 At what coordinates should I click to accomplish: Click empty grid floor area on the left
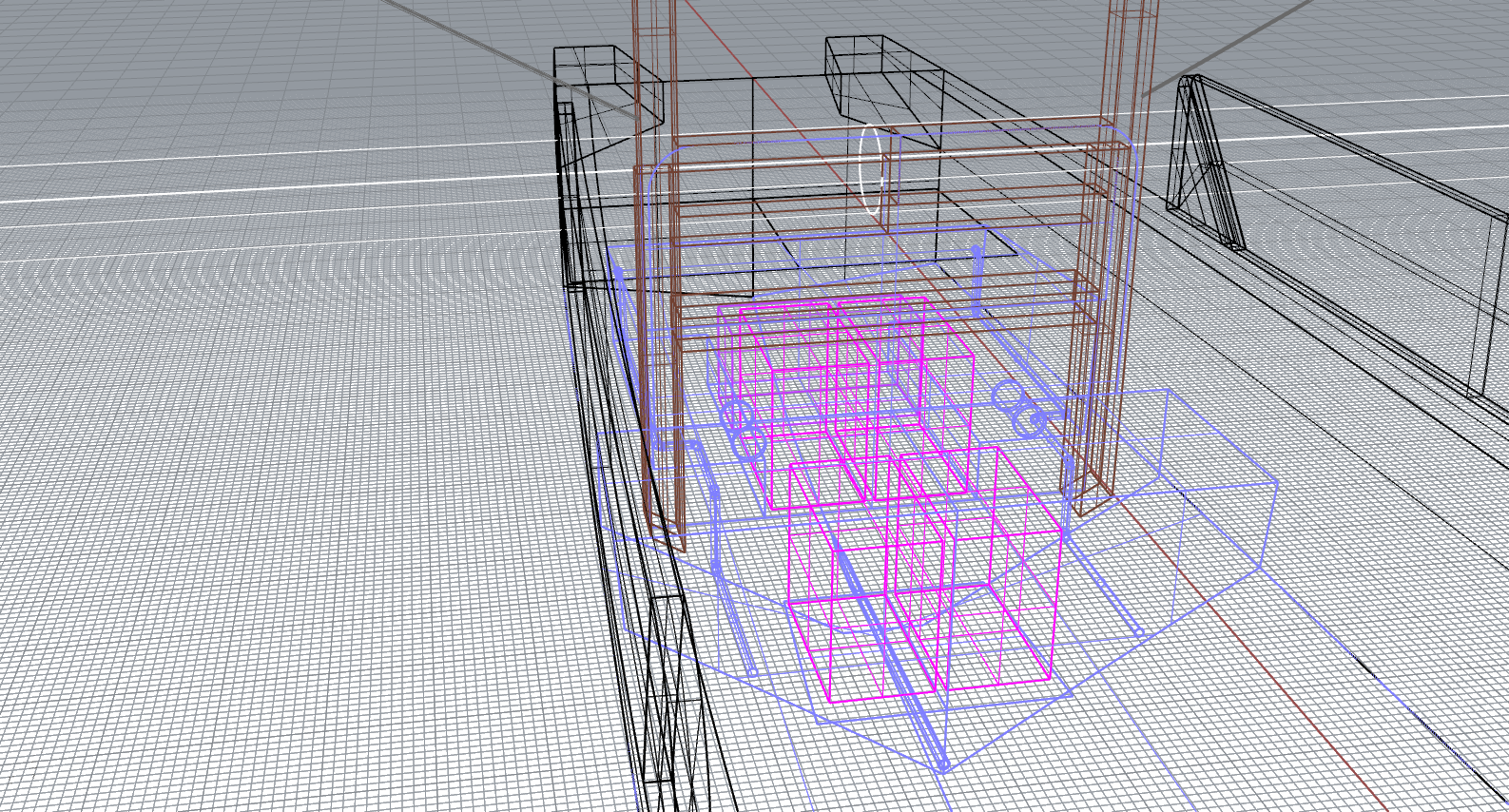tap(285, 523)
